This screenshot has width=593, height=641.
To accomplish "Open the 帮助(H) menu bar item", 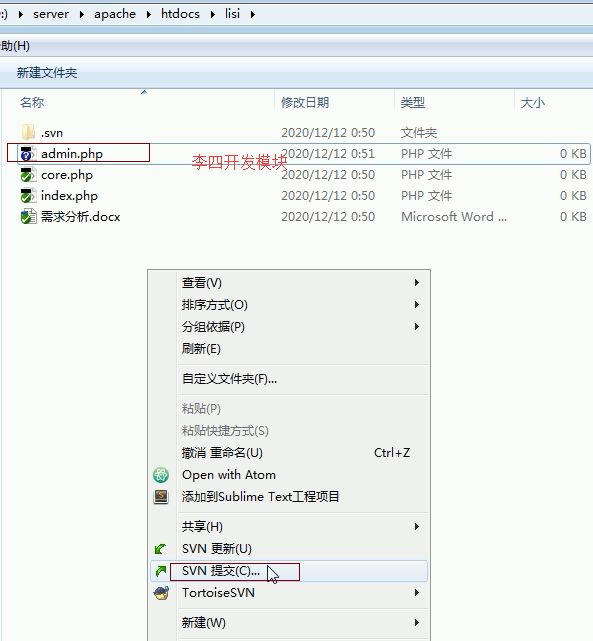I will pyautogui.click(x=15, y=46).
